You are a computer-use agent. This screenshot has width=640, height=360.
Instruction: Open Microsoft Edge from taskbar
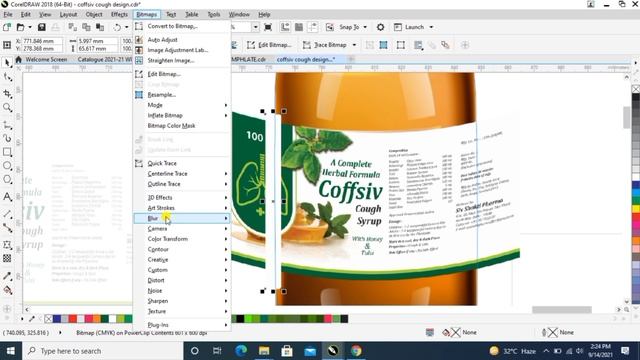pos(241,351)
